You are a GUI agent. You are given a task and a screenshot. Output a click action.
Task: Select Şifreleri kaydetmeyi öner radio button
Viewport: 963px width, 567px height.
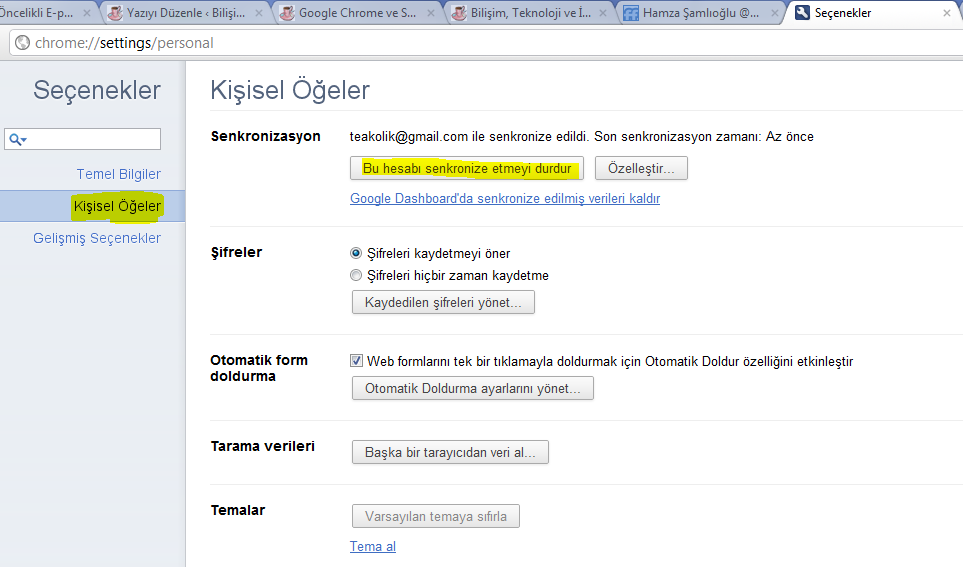356,253
